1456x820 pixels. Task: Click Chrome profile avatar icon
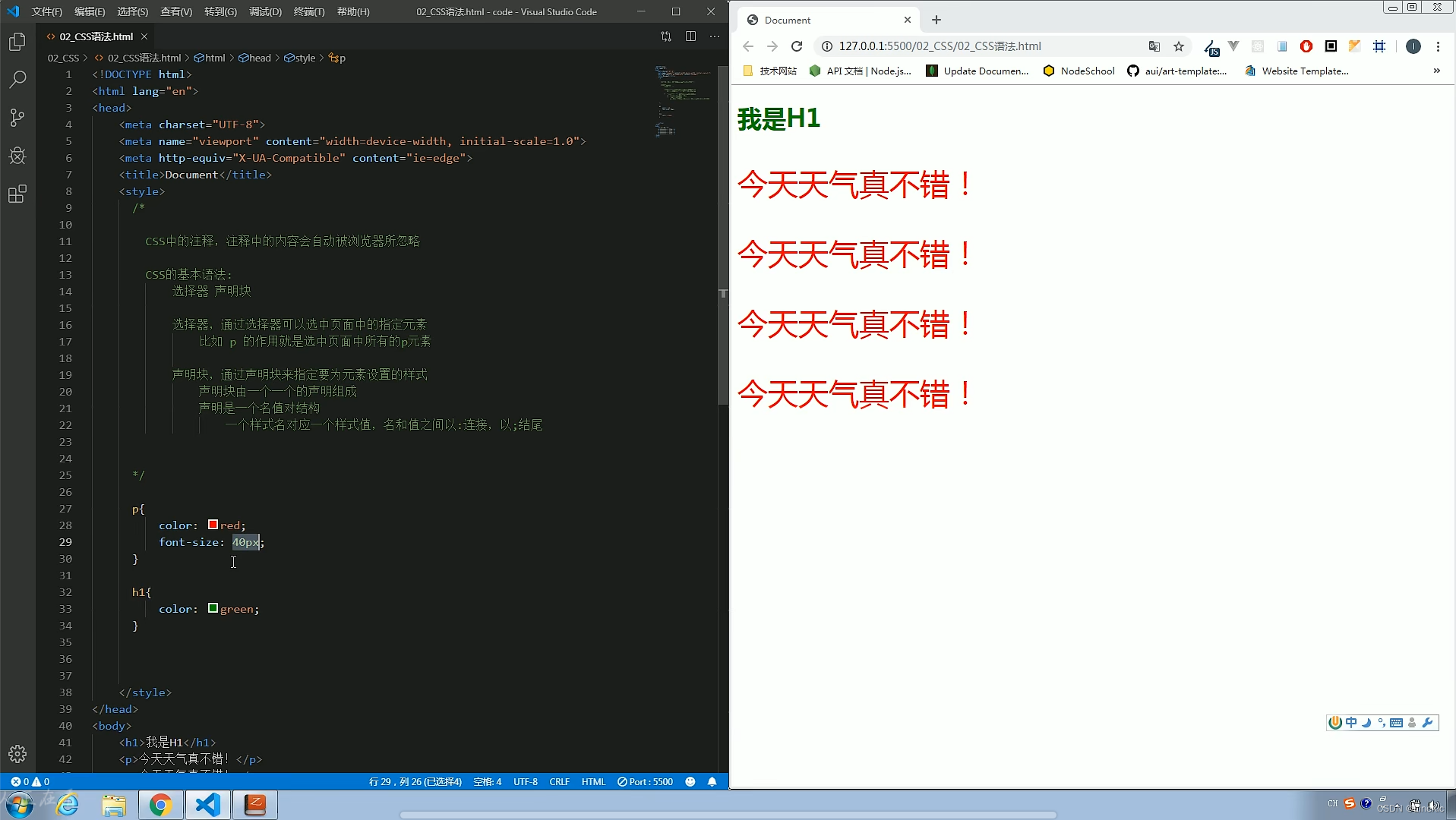point(1413,46)
